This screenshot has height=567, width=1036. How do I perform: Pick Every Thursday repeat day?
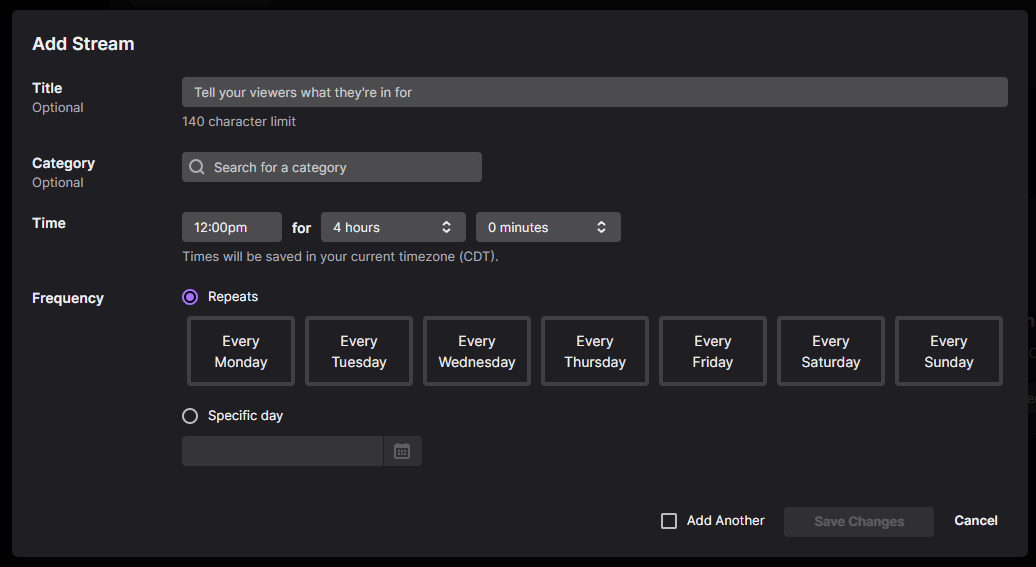(595, 351)
